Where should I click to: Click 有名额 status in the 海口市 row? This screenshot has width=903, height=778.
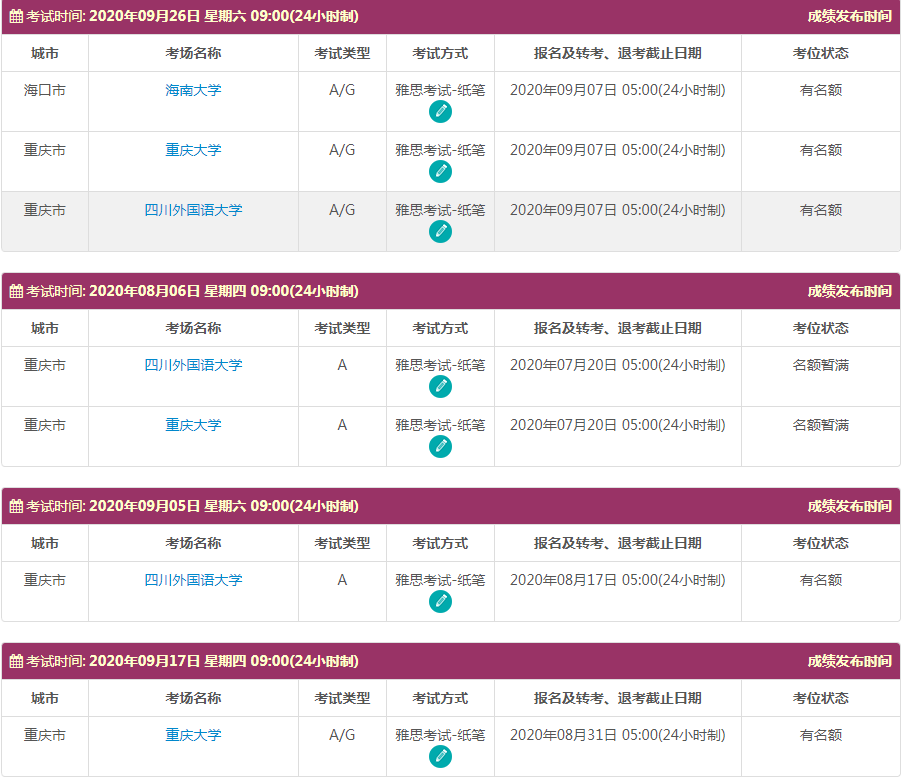[x=820, y=90]
